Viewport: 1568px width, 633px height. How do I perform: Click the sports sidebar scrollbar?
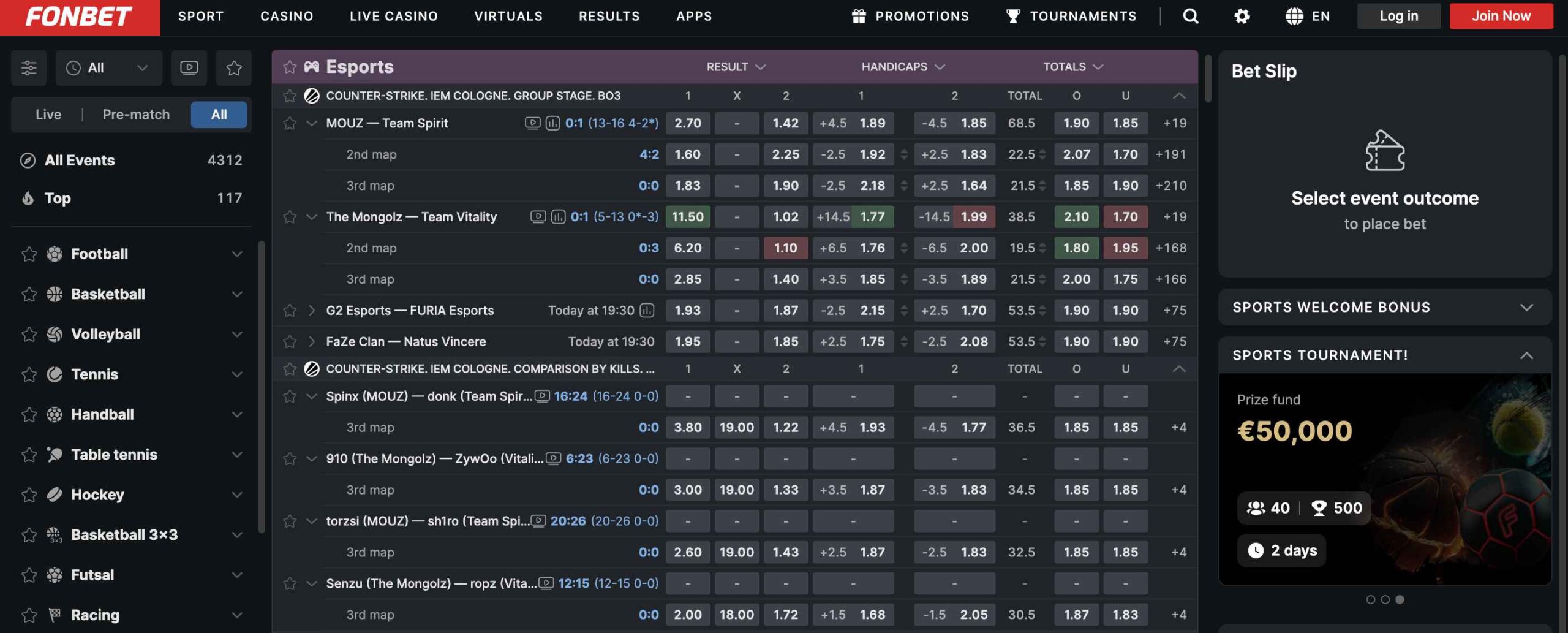coord(262,387)
